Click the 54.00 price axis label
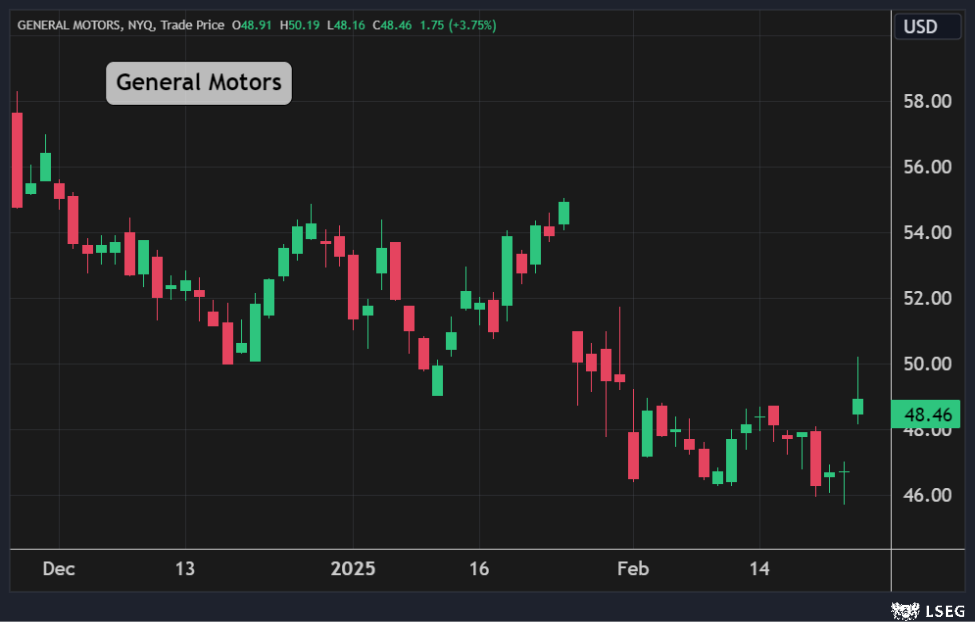 click(927, 233)
